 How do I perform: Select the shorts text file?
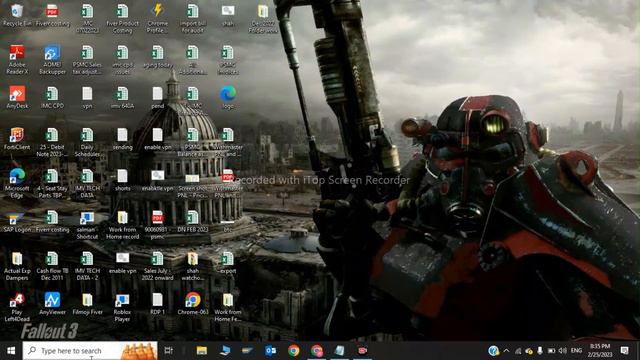pos(122,180)
